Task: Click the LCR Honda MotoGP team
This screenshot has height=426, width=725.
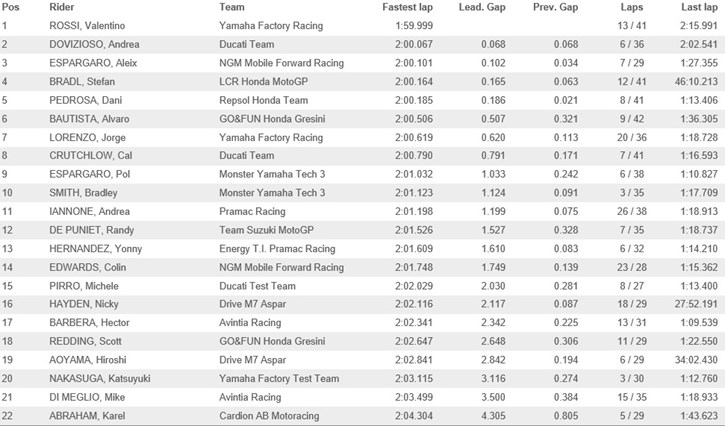Action: pos(264,82)
